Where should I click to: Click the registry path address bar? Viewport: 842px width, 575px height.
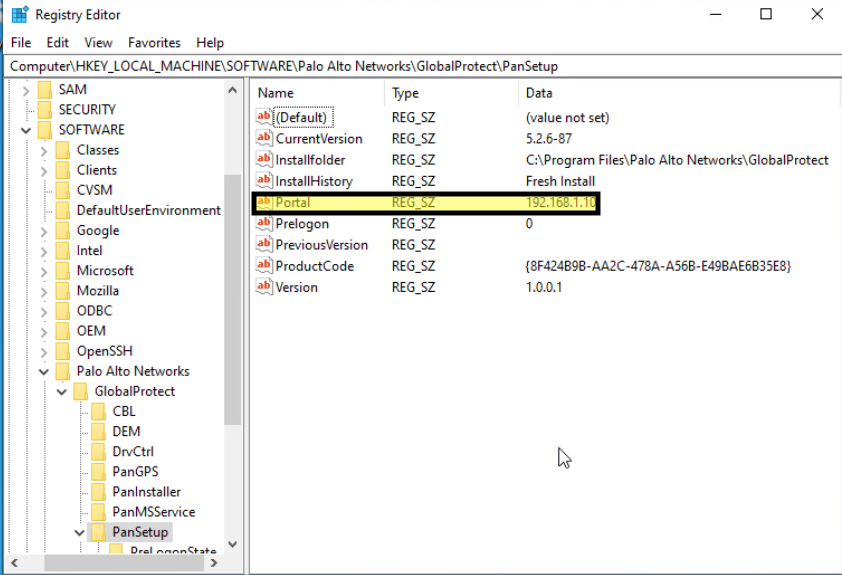click(424, 66)
